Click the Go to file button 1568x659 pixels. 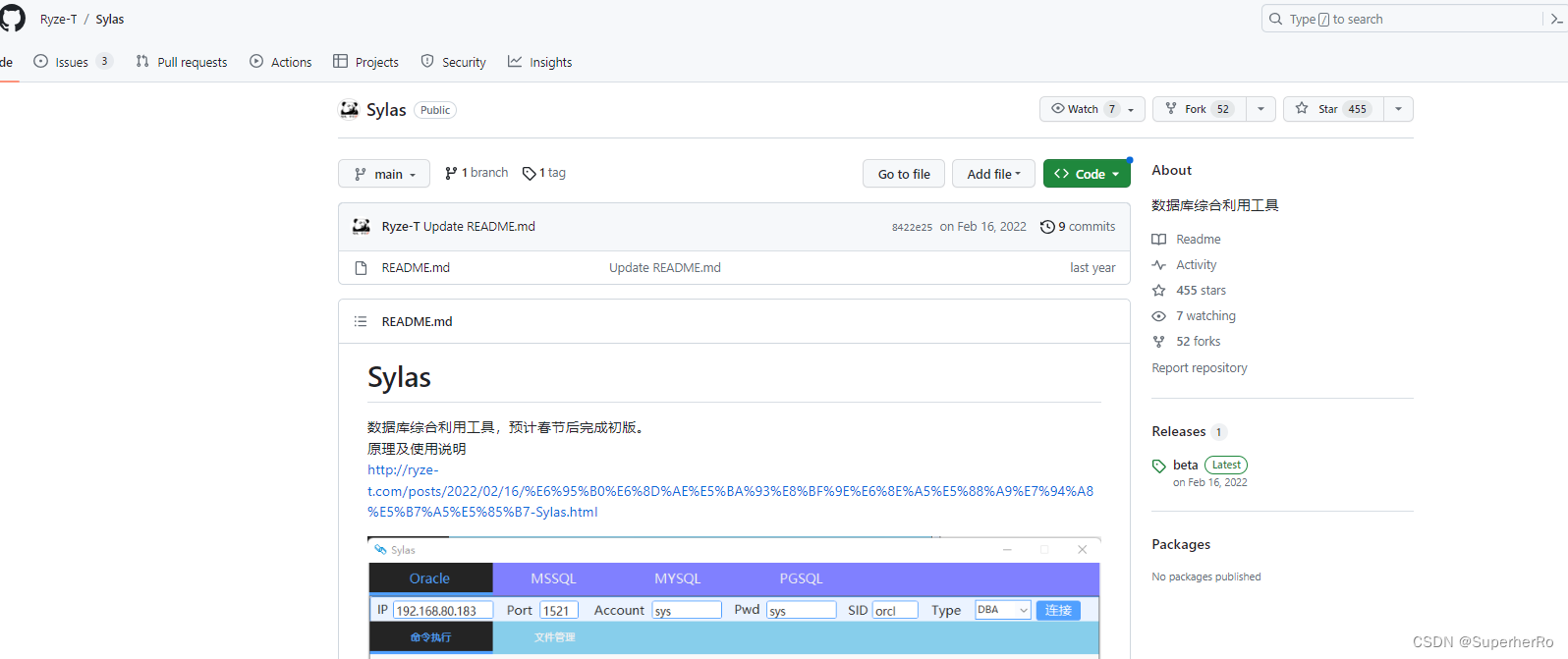pos(904,174)
